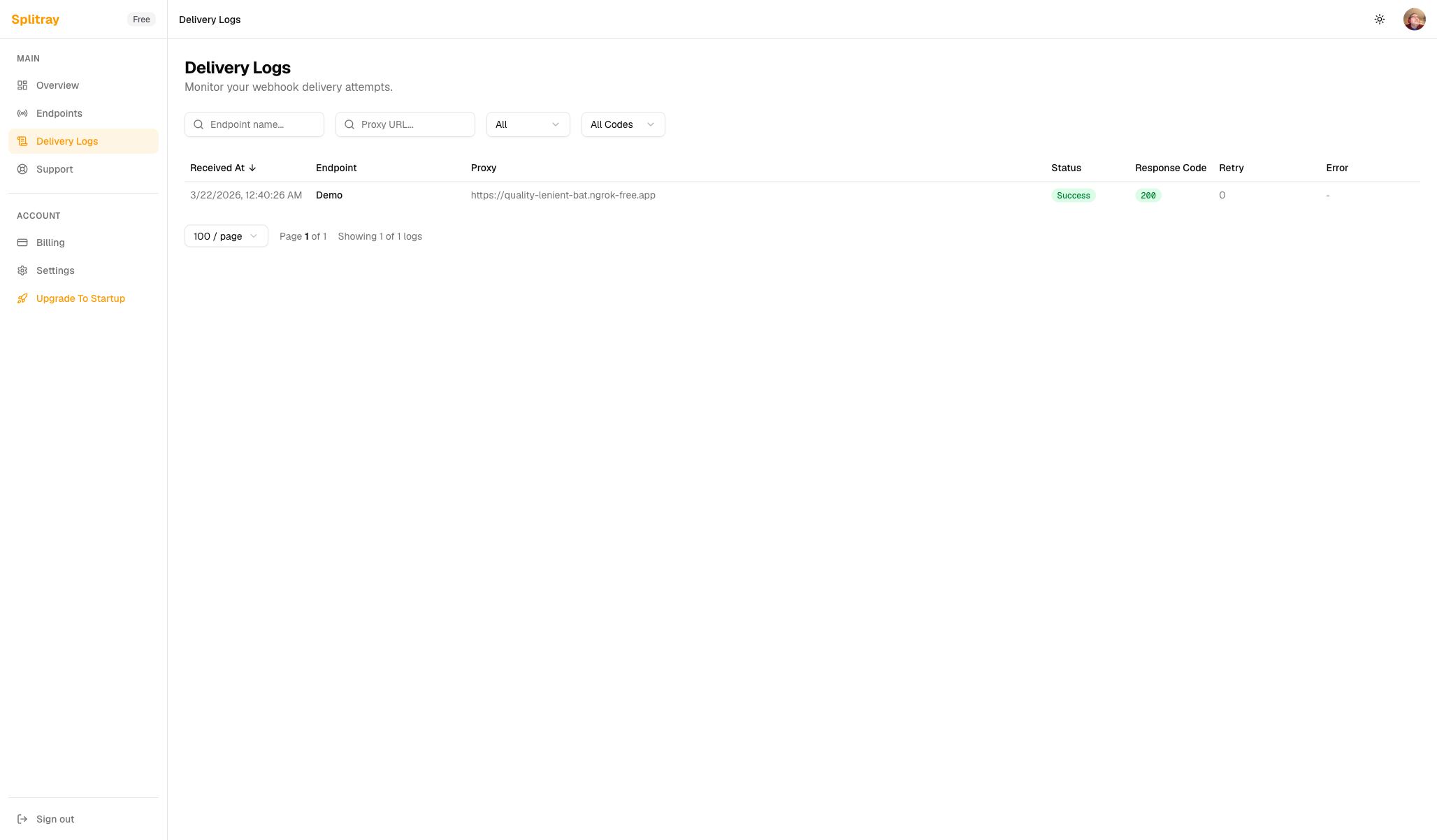The image size is (1437, 840).
Task: Click the Upgrade rocket icon
Action: point(22,298)
